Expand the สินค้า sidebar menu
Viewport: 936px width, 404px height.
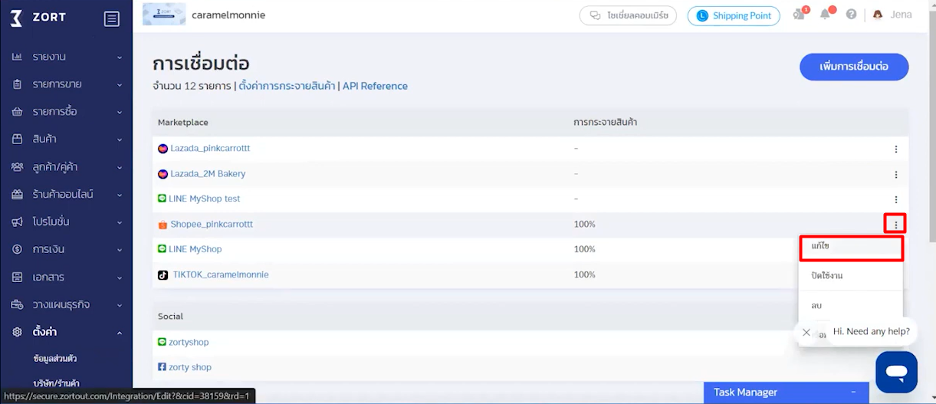tap(66, 139)
